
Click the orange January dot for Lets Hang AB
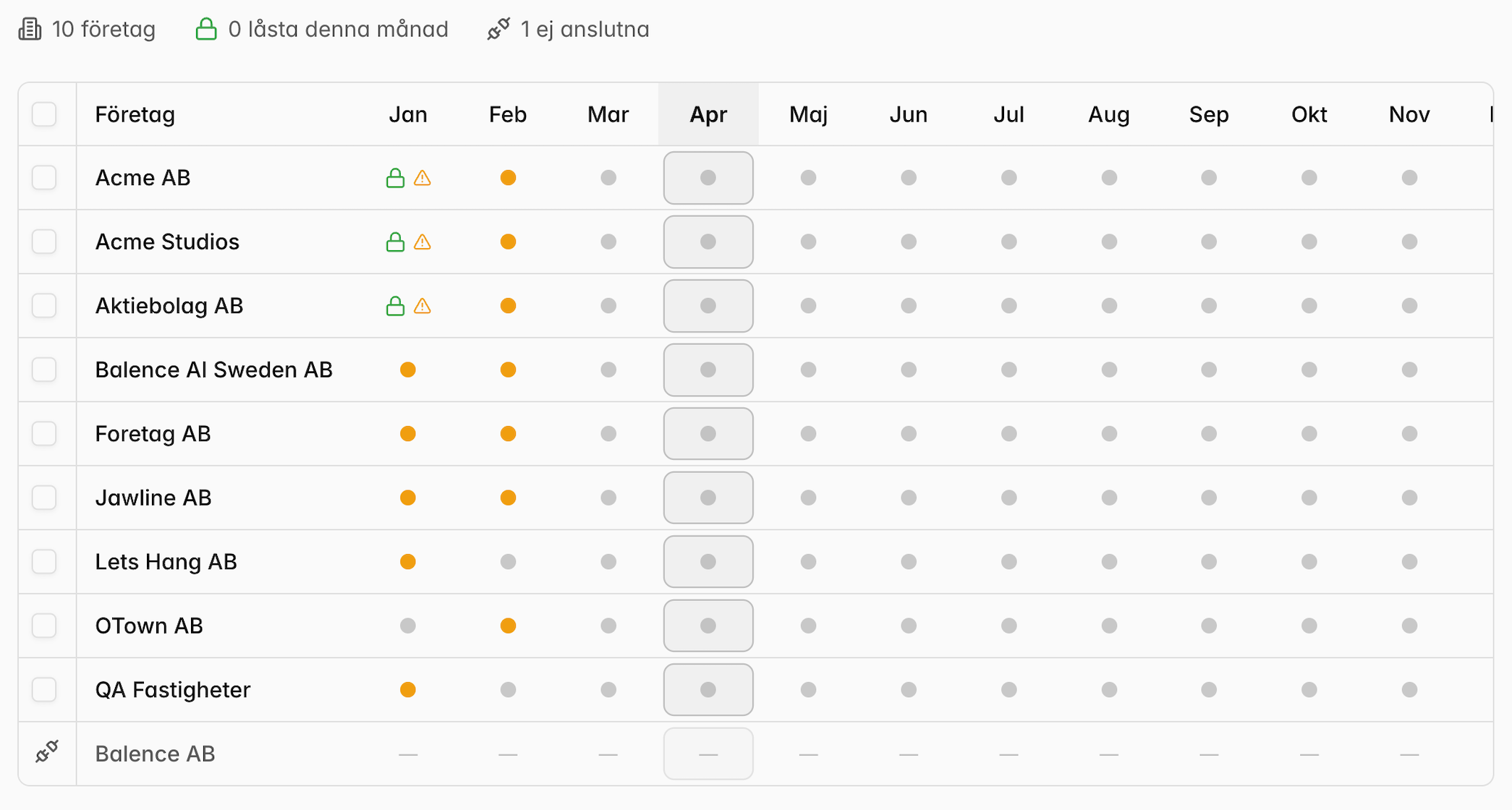pos(408,562)
